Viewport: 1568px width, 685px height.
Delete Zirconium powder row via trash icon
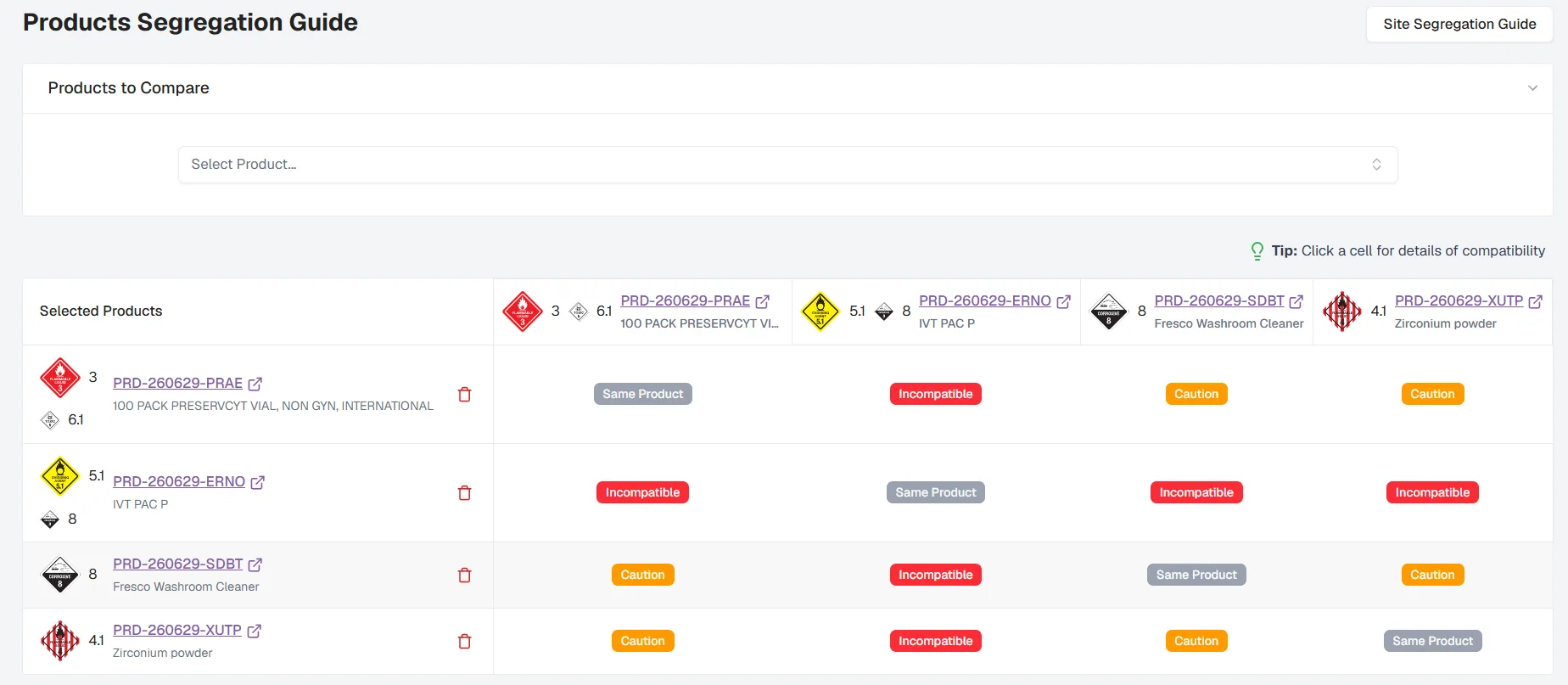click(x=464, y=642)
